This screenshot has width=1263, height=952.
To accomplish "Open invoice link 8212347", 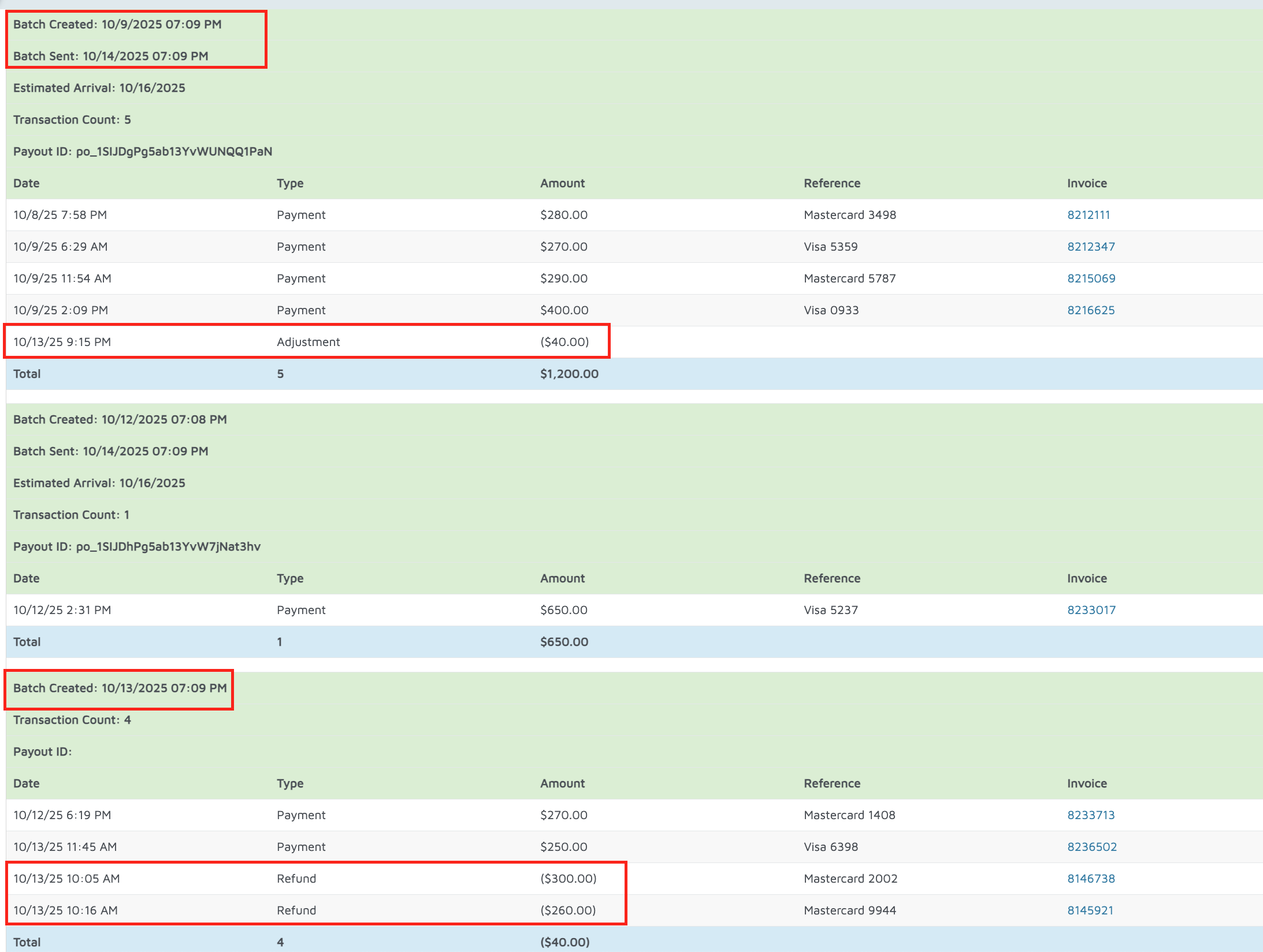I will point(1091,247).
